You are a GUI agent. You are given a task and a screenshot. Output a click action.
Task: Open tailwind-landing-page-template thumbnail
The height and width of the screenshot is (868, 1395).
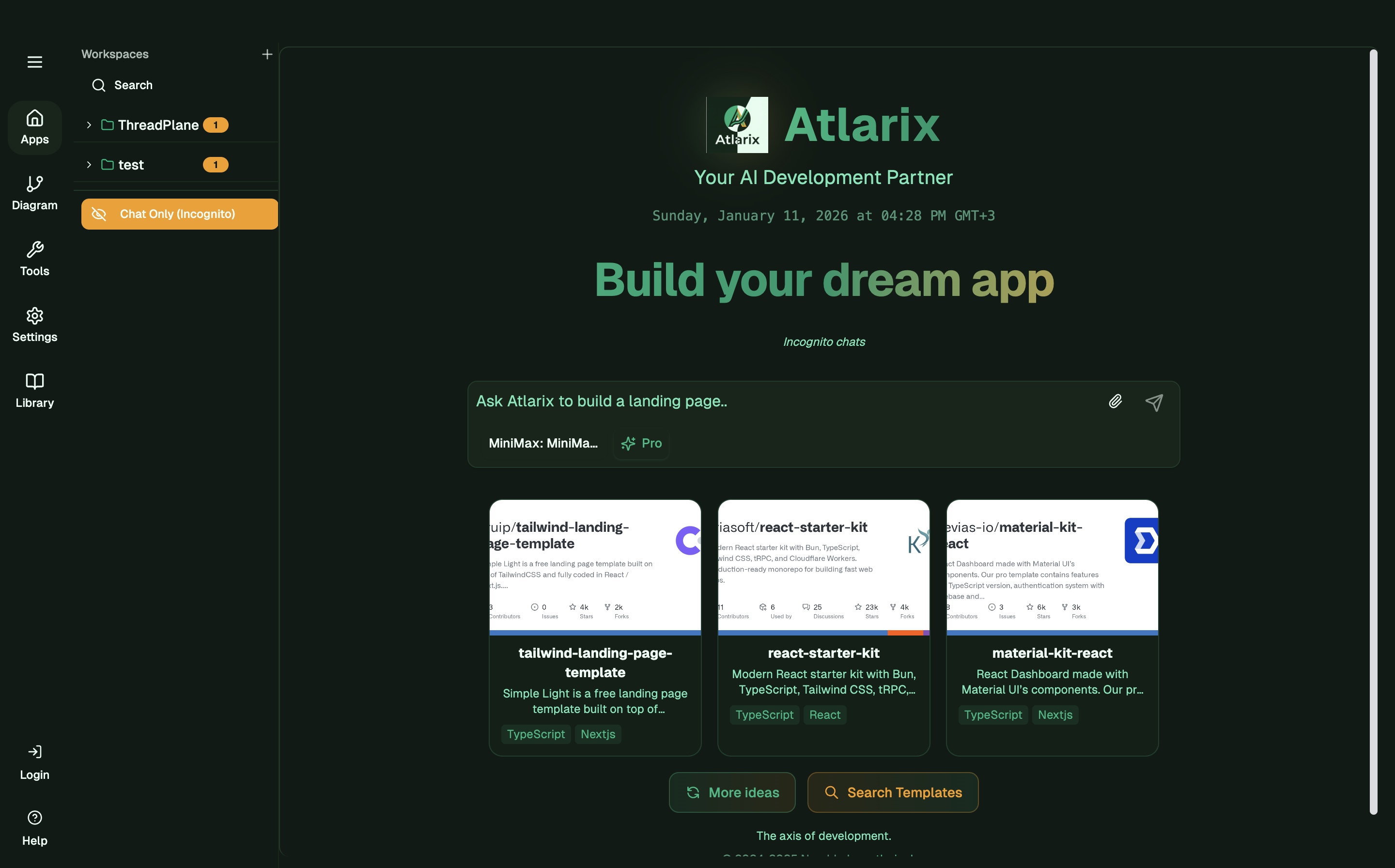click(x=595, y=568)
